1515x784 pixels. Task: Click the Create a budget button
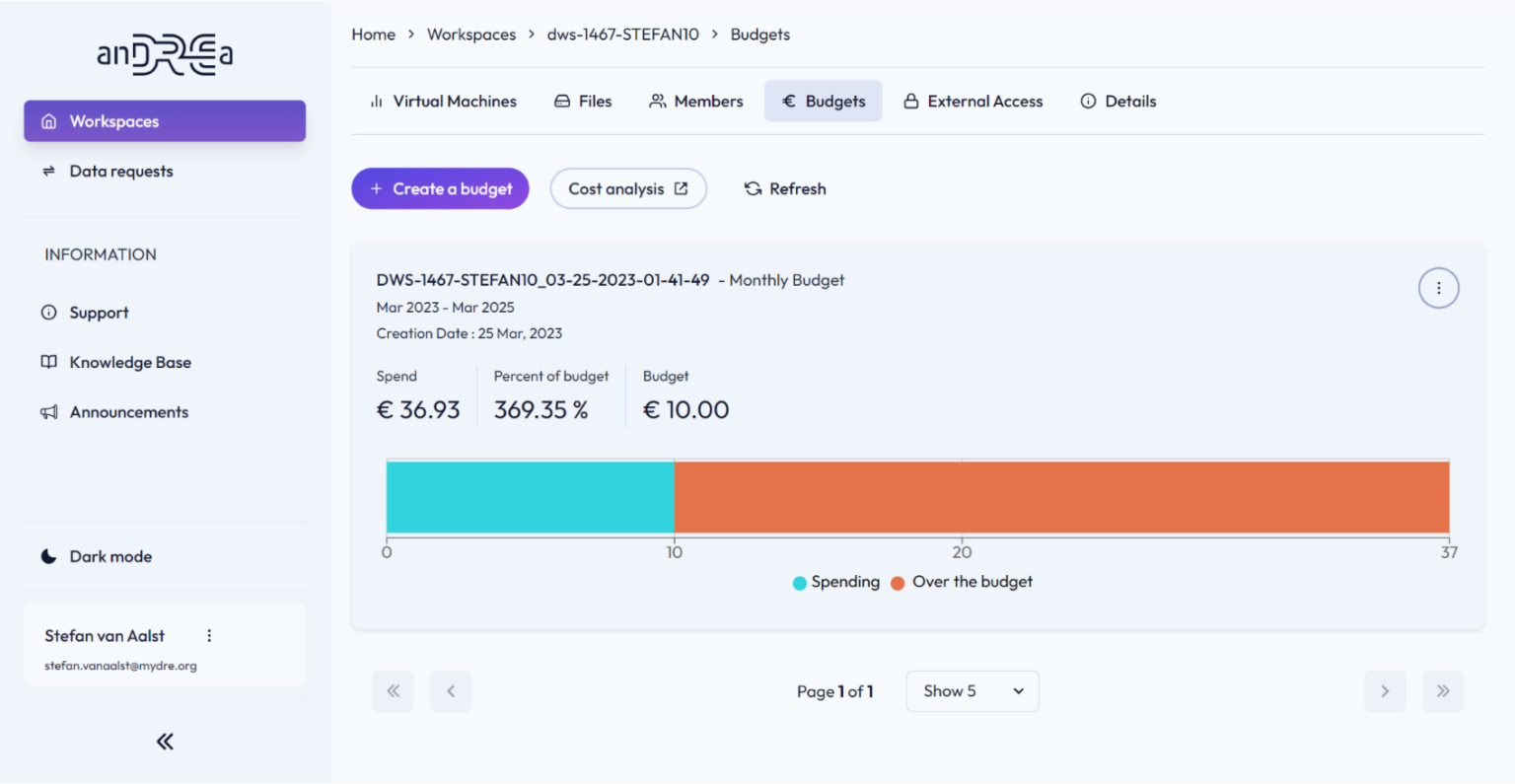[x=440, y=188]
